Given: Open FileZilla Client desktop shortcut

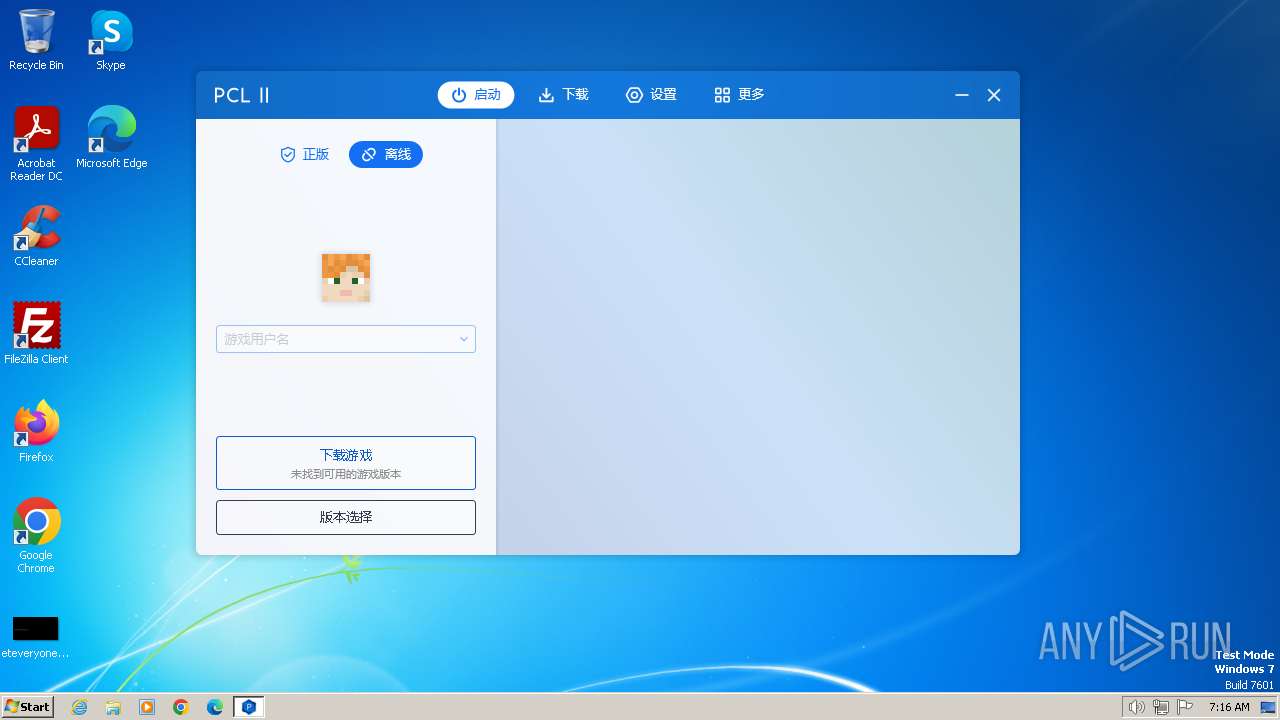Looking at the screenshot, I should pos(36,334).
